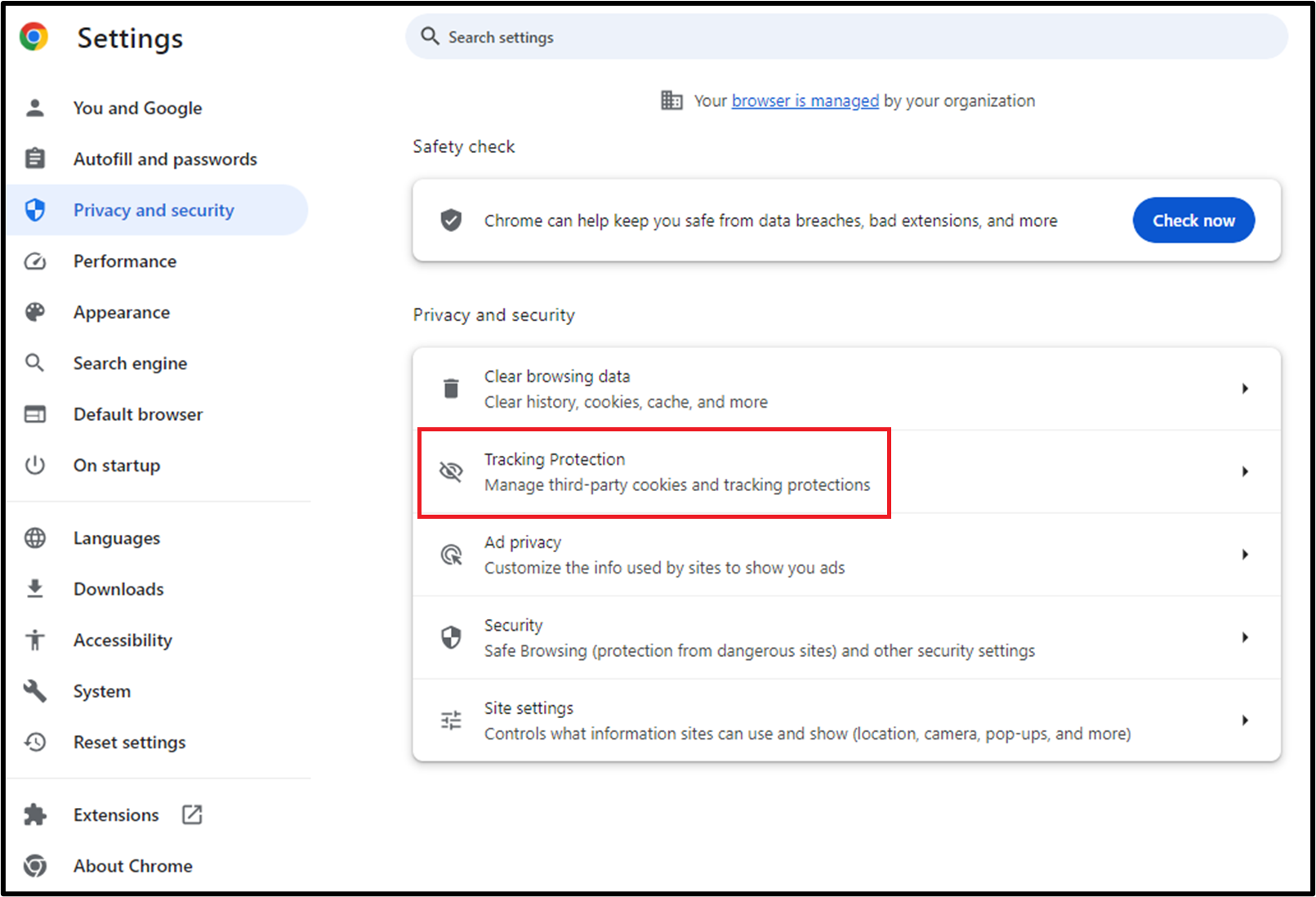Viewport: 1316px width, 897px height.
Task: Expand the Clear browsing data arrow
Action: tap(1245, 389)
